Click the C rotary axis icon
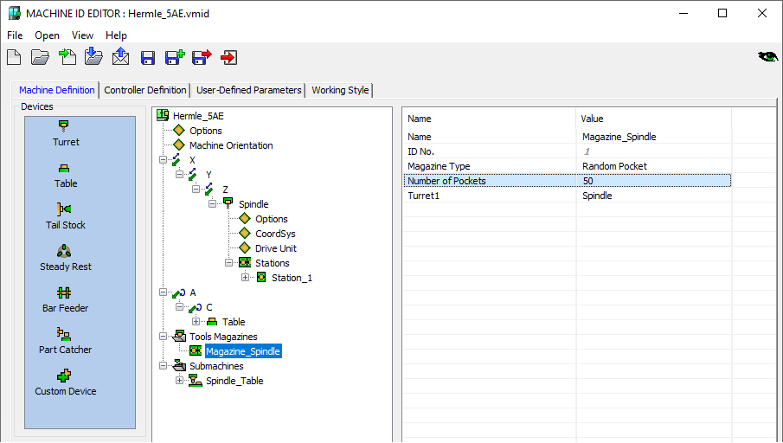This screenshot has width=783, height=443. point(195,308)
